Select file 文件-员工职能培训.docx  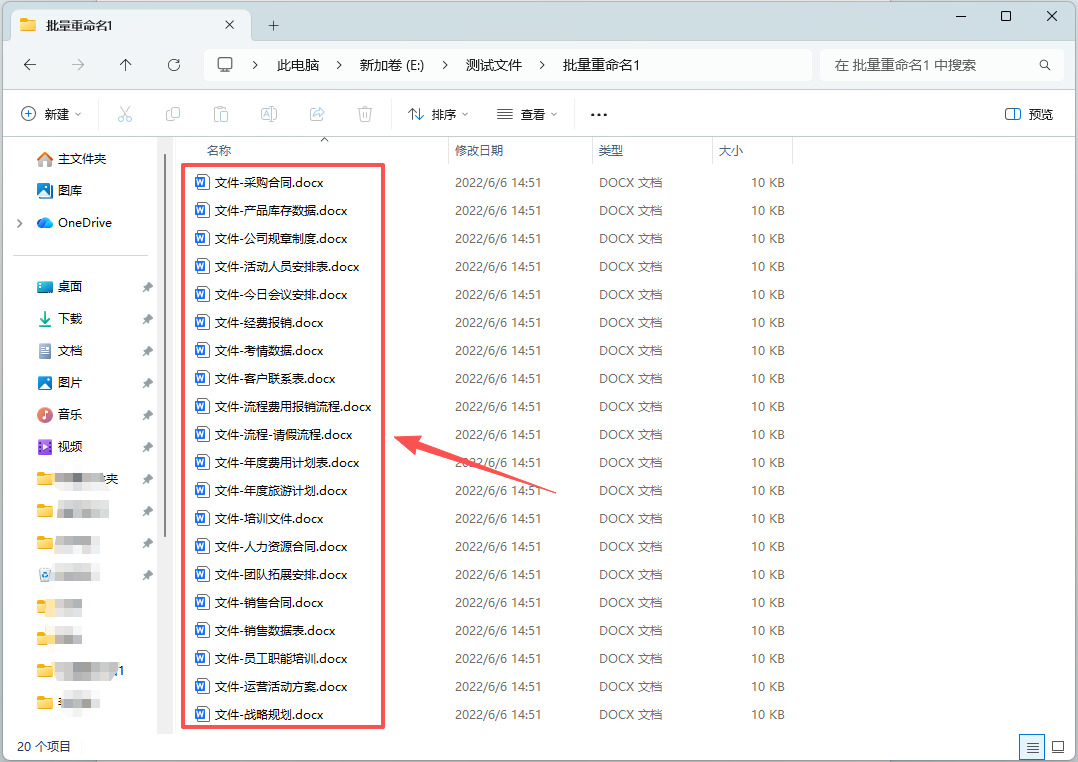click(x=271, y=658)
